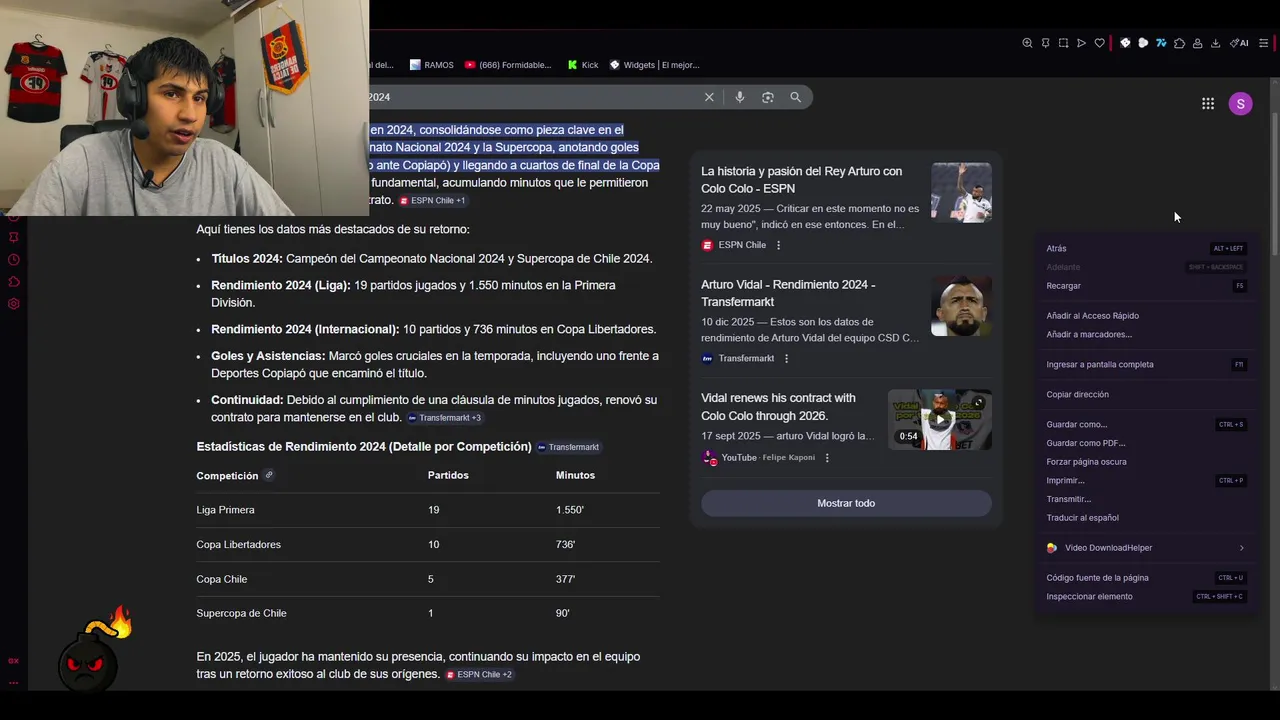Click link icon next to Competición header
This screenshot has width=1280, height=720.
269,475
